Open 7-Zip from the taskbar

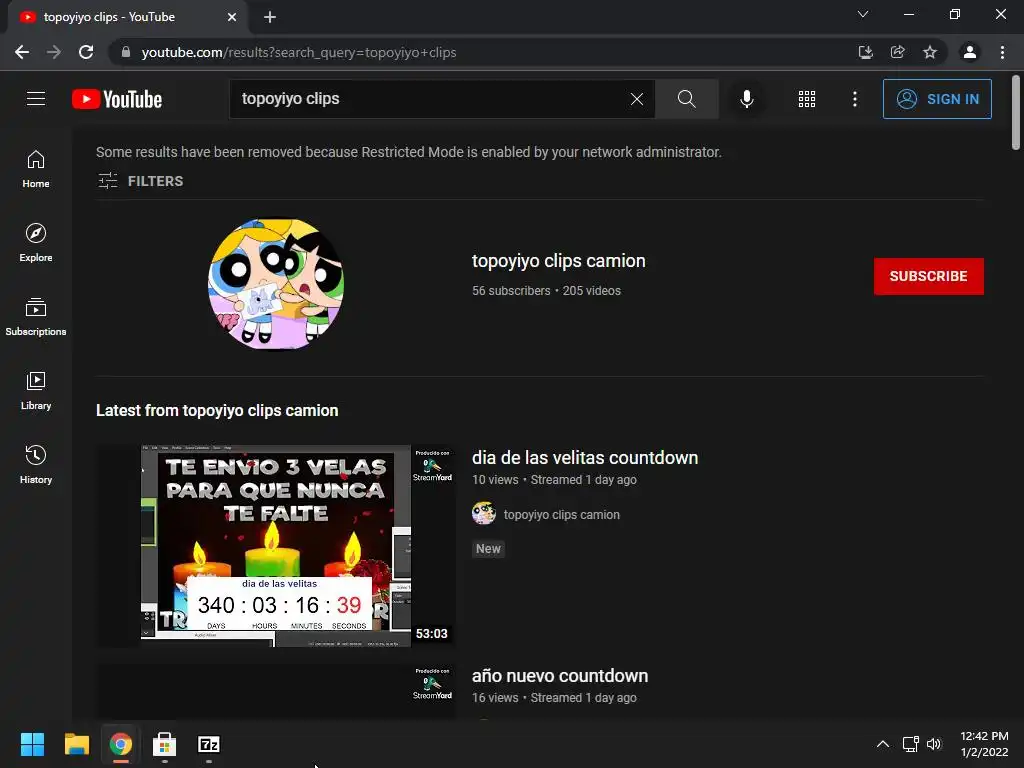pyautogui.click(x=209, y=744)
